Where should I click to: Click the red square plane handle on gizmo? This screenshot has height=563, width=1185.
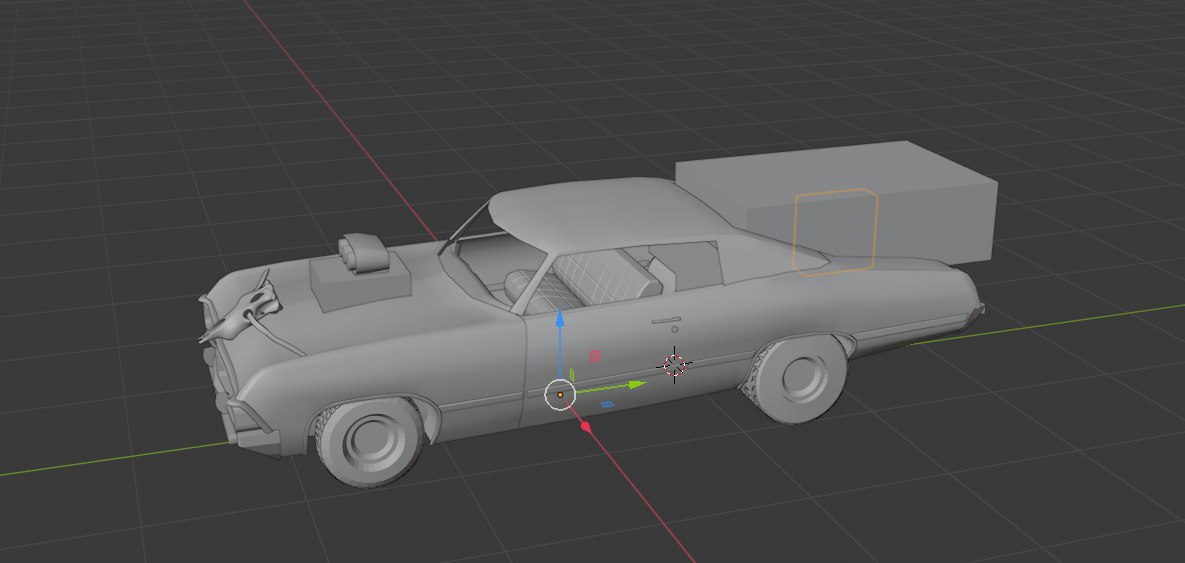595,356
